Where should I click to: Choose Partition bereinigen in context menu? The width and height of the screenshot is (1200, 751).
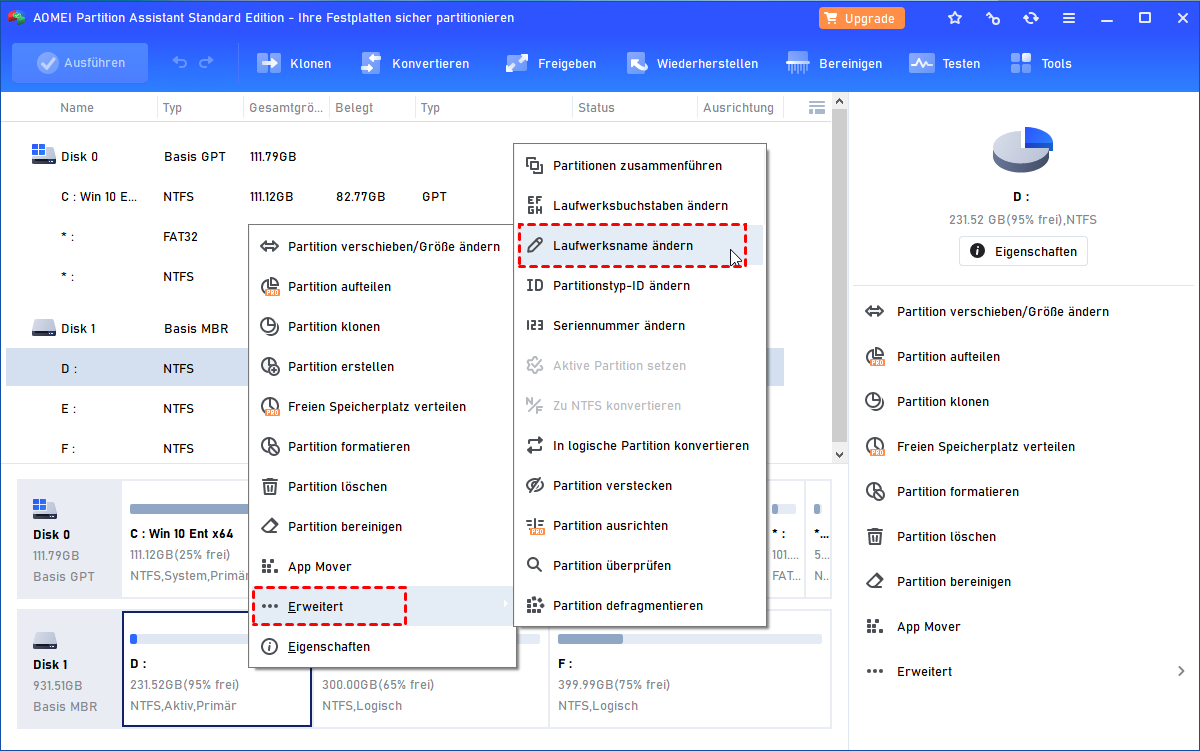pyautogui.click(x=382, y=526)
